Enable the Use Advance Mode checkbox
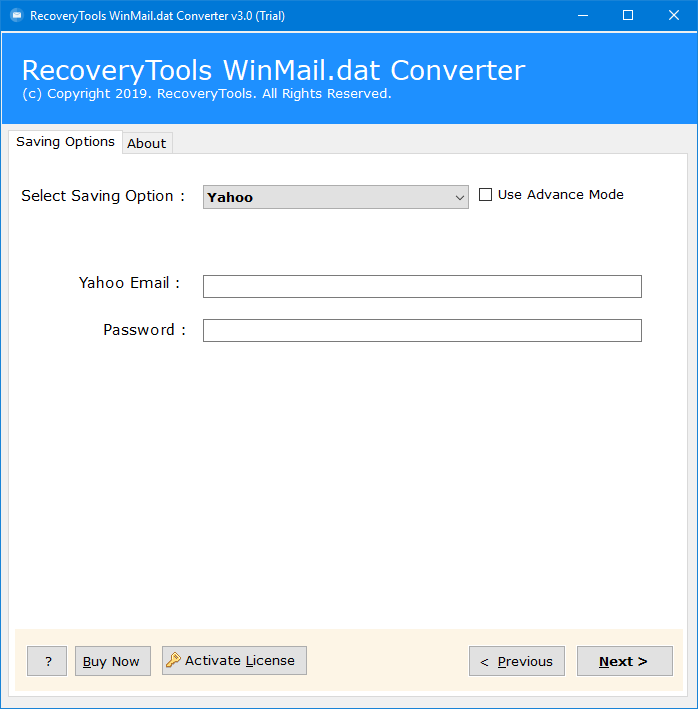The height and width of the screenshot is (709, 698). 485,194
